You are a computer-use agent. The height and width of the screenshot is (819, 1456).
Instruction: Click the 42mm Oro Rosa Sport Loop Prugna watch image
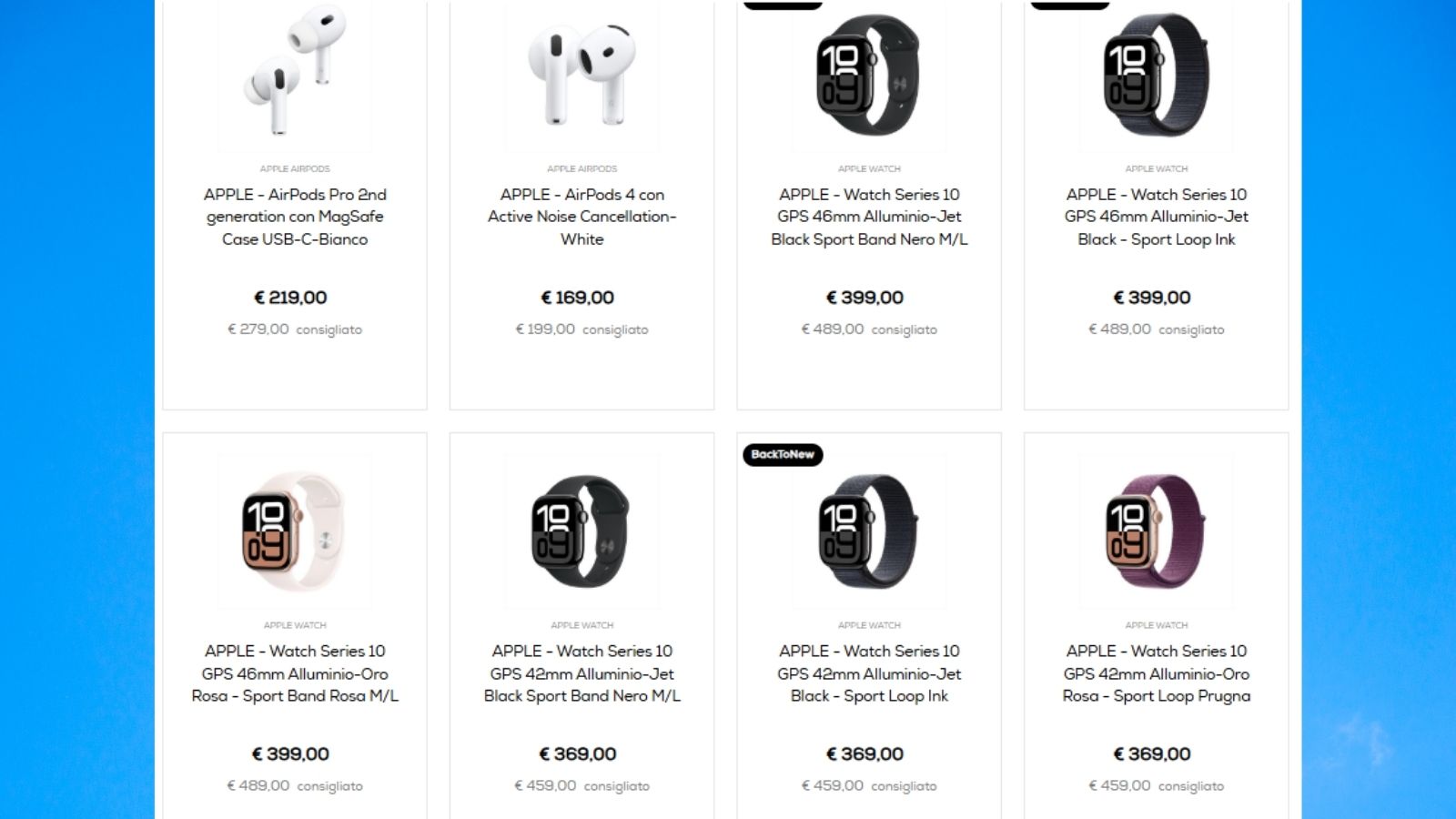click(x=1157, y=531)
